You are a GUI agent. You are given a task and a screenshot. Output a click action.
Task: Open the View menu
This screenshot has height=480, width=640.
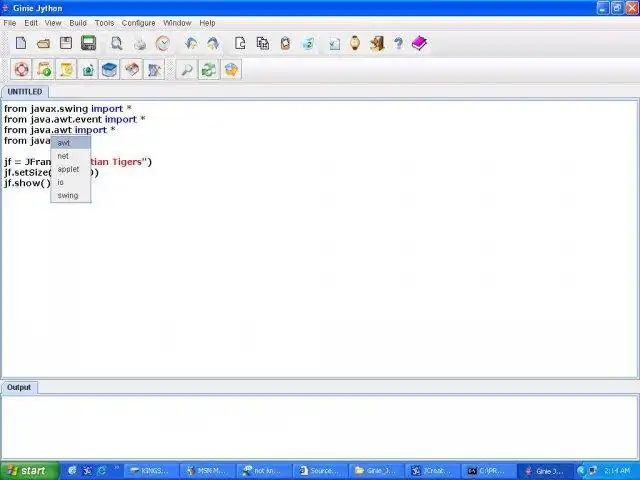click(53, 23)
